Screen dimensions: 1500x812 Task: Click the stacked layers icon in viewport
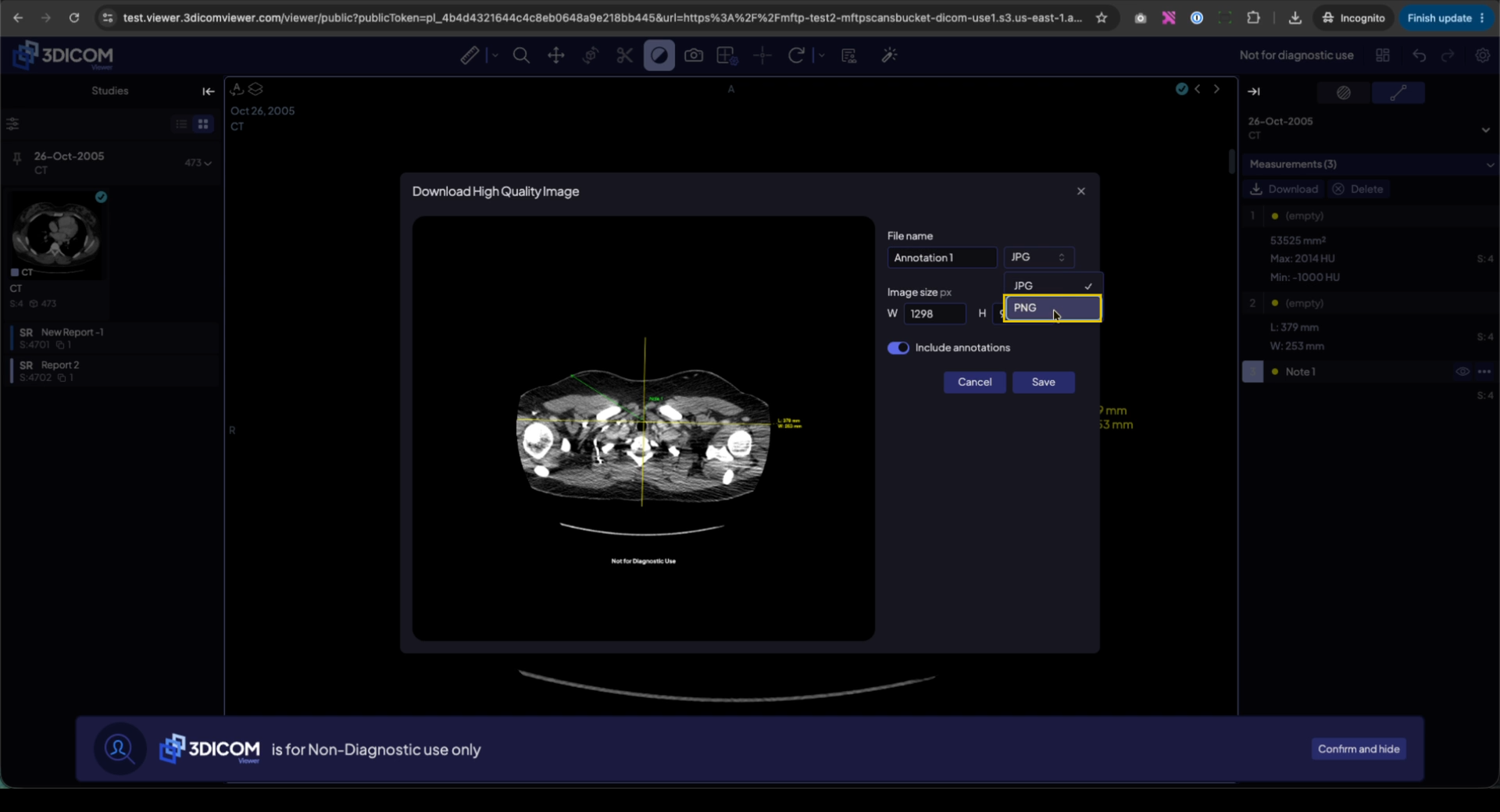point(255,89)
